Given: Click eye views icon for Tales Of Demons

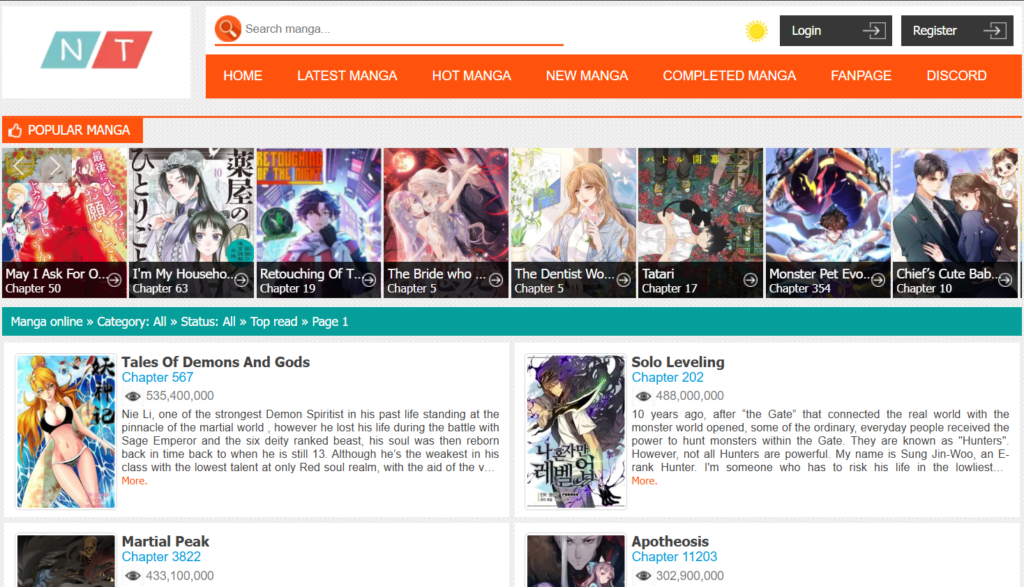Looking at the screenshot, I should [133, 396].
